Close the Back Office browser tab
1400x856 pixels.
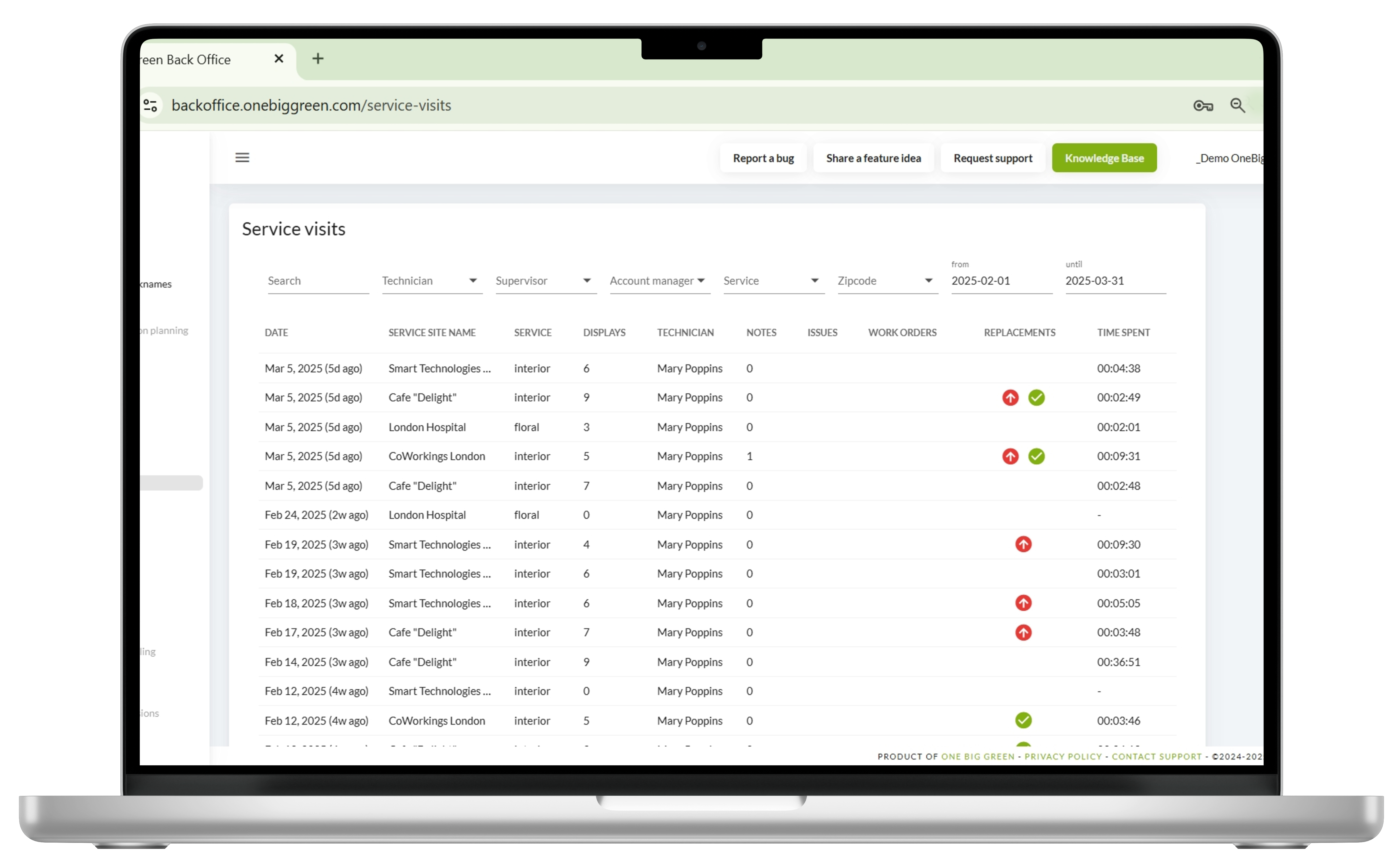pyautogui.click(x=278, y=59)
